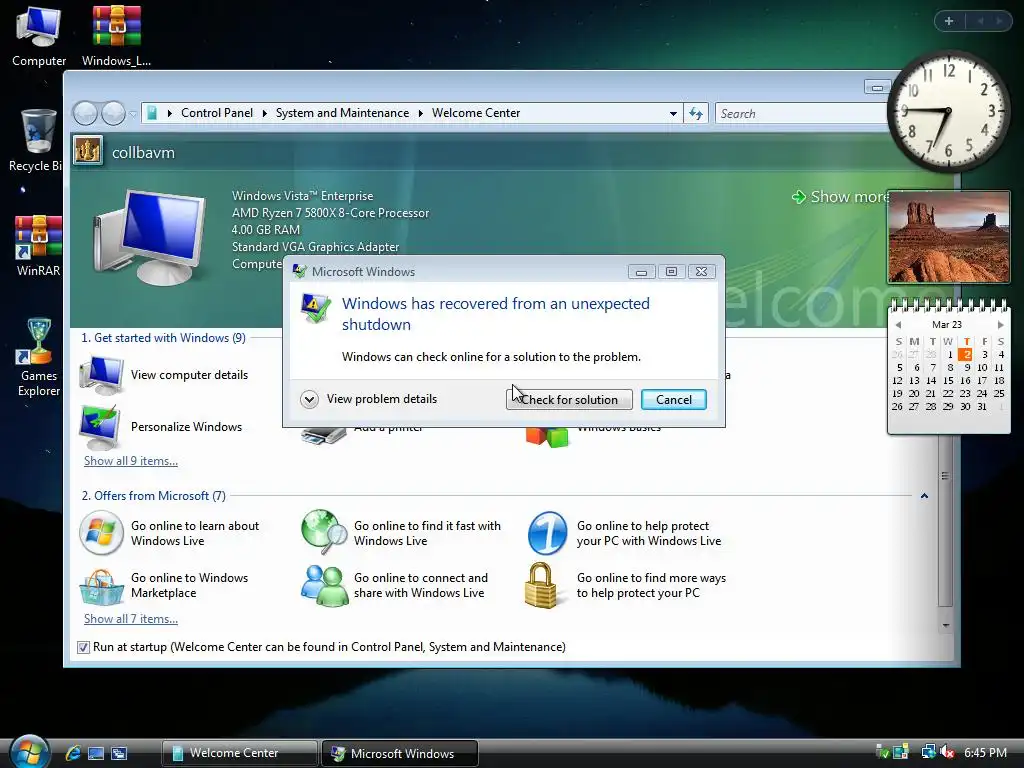
Task: Click sidebar next gadgets page arrow
Action: coord(999,21)
